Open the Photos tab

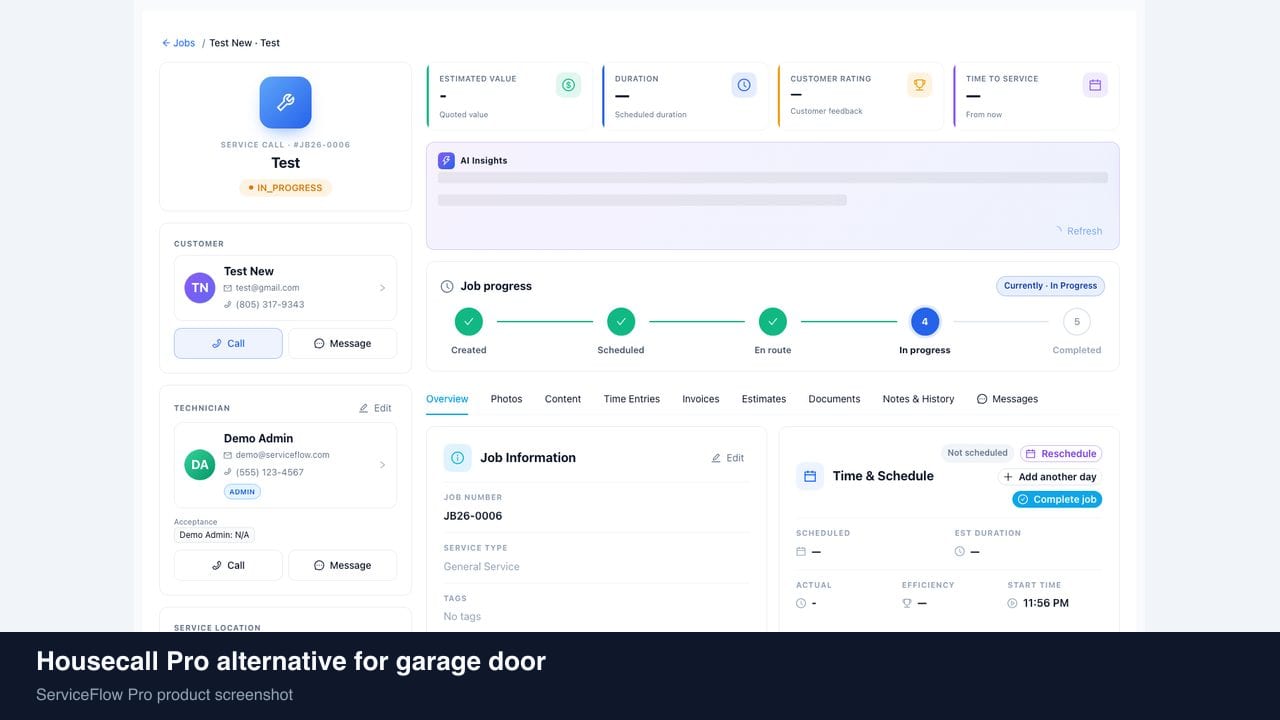point(506,399)
